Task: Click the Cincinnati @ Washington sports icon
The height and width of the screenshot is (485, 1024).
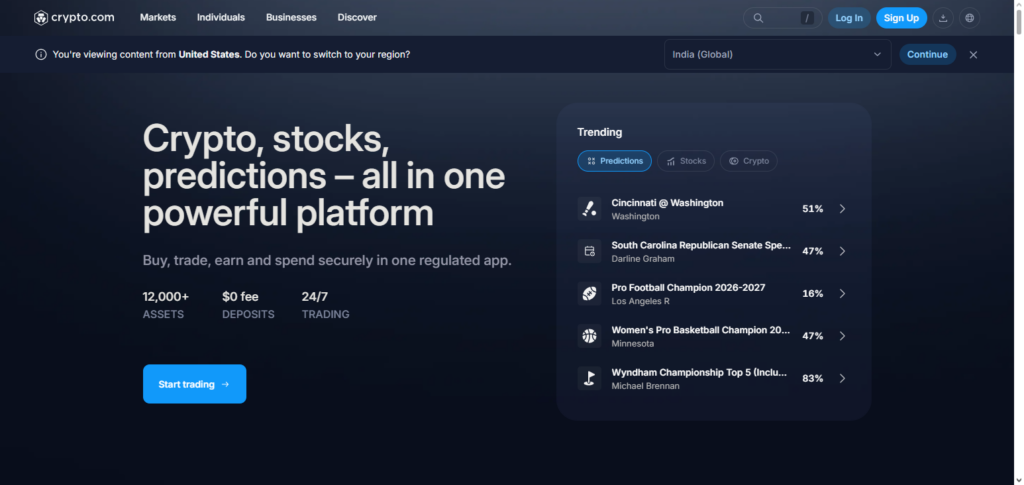Action: pos(589,209)
